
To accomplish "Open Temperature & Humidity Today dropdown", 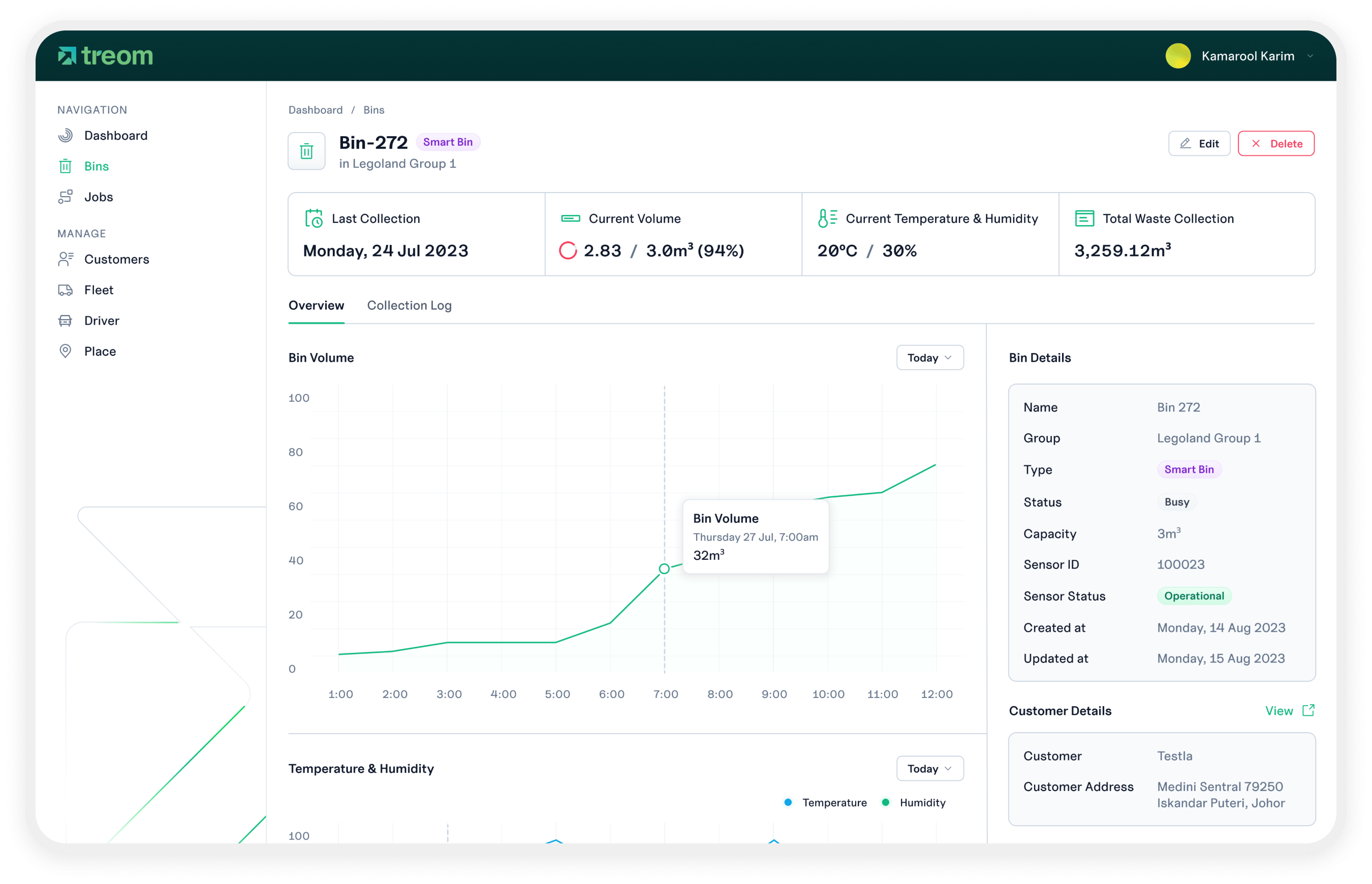I will pos(929,769).
